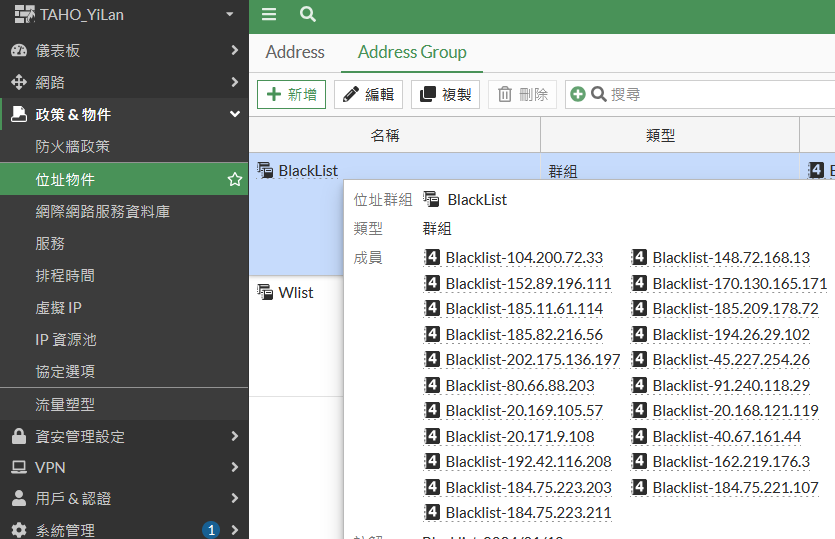This screenshot has height=539, width=835.
Task: Click the 新增 button
Action: (x=291, y=95)
